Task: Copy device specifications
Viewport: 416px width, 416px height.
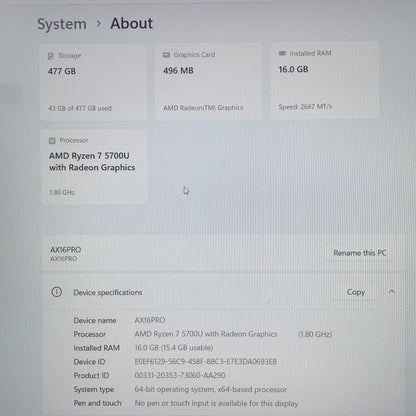Action: (356, 292)
